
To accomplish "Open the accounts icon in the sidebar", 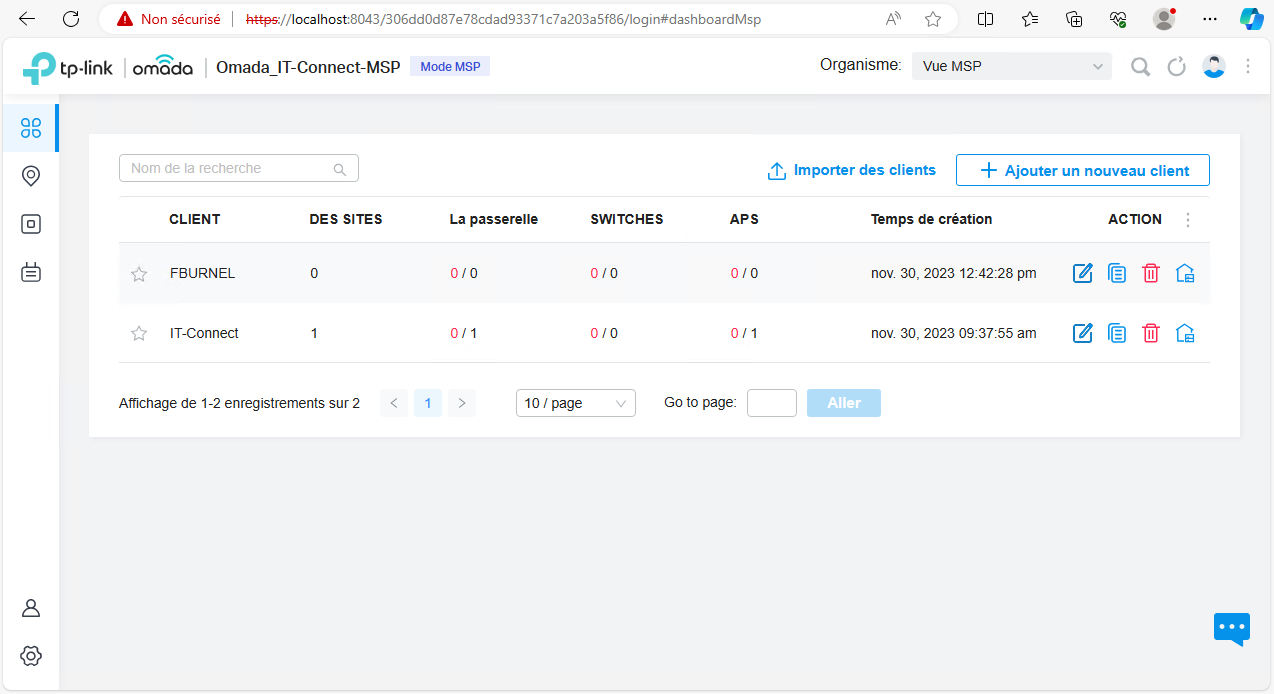I will click(x=31, y=608).
